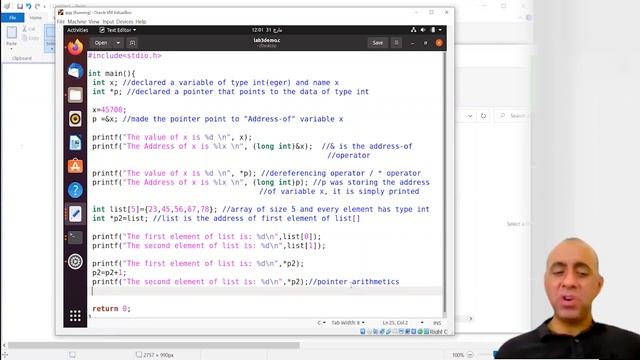Click the Paint quick-access save icon
The image size is (640, 360).
[x=20, y=6]
